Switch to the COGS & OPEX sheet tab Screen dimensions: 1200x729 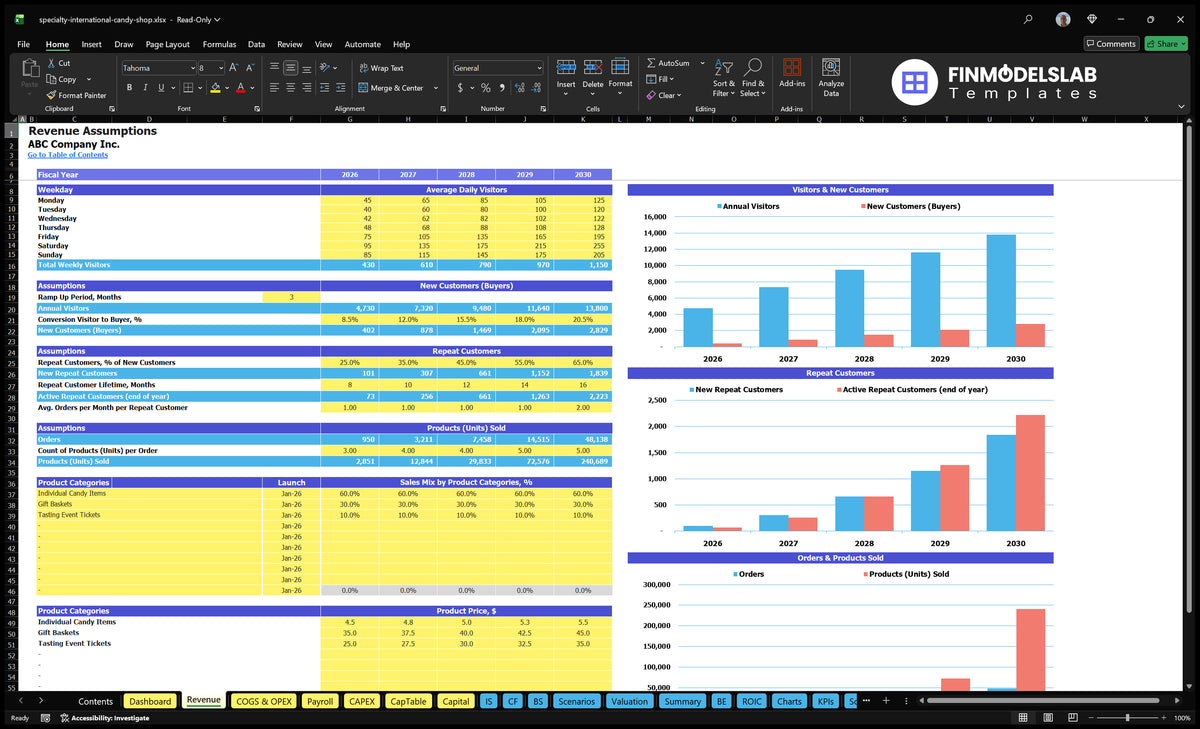tap(264, 701)
